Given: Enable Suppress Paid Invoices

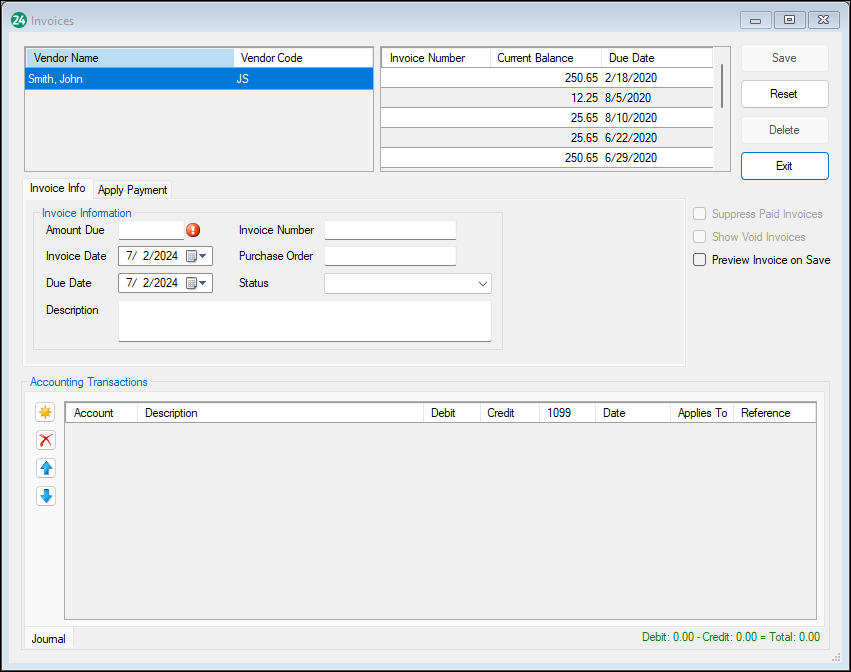Looking at the screenshot, I should tap(699, 213).
